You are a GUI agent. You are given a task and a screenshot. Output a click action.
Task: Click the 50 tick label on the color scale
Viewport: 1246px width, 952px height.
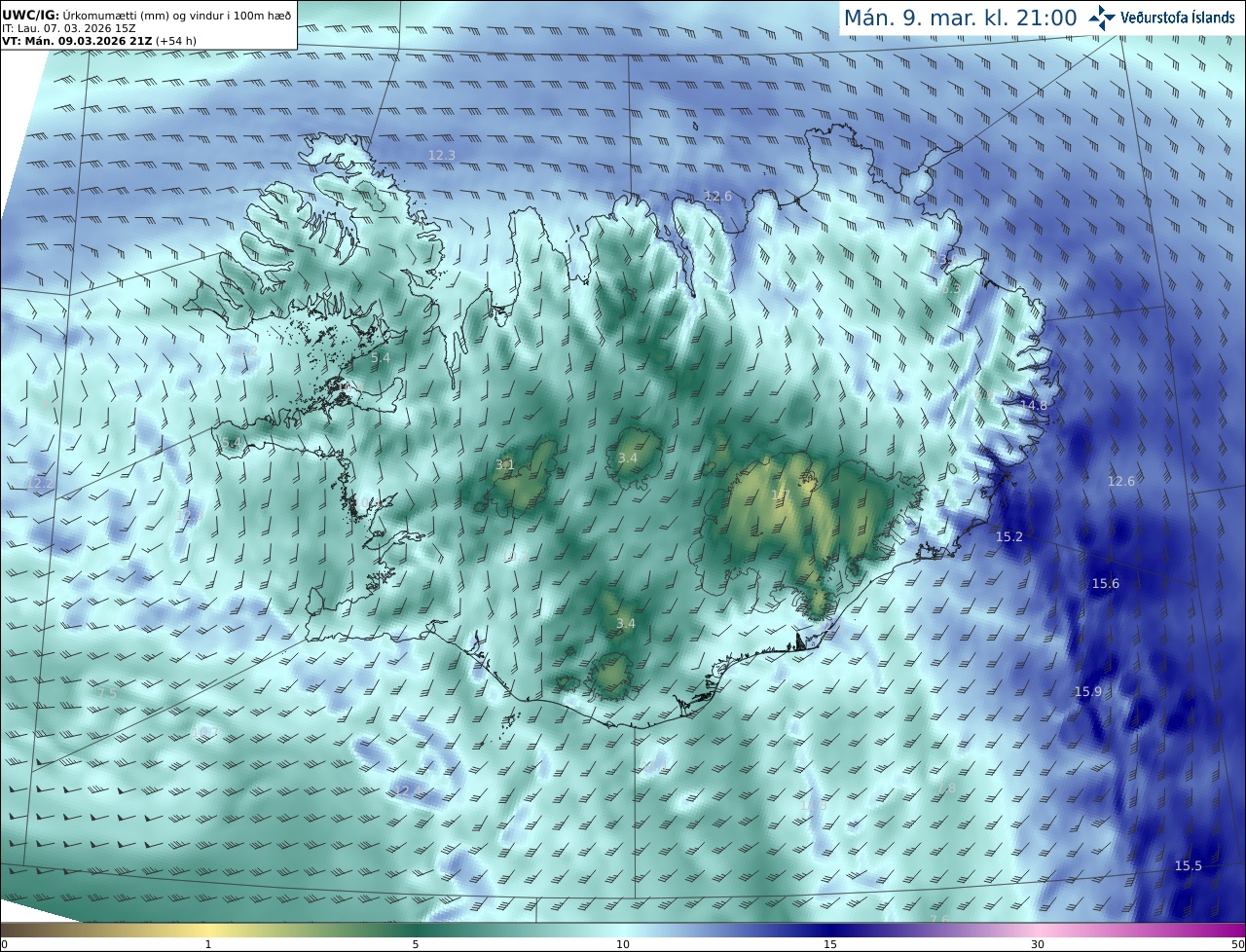click(1237, 944)
